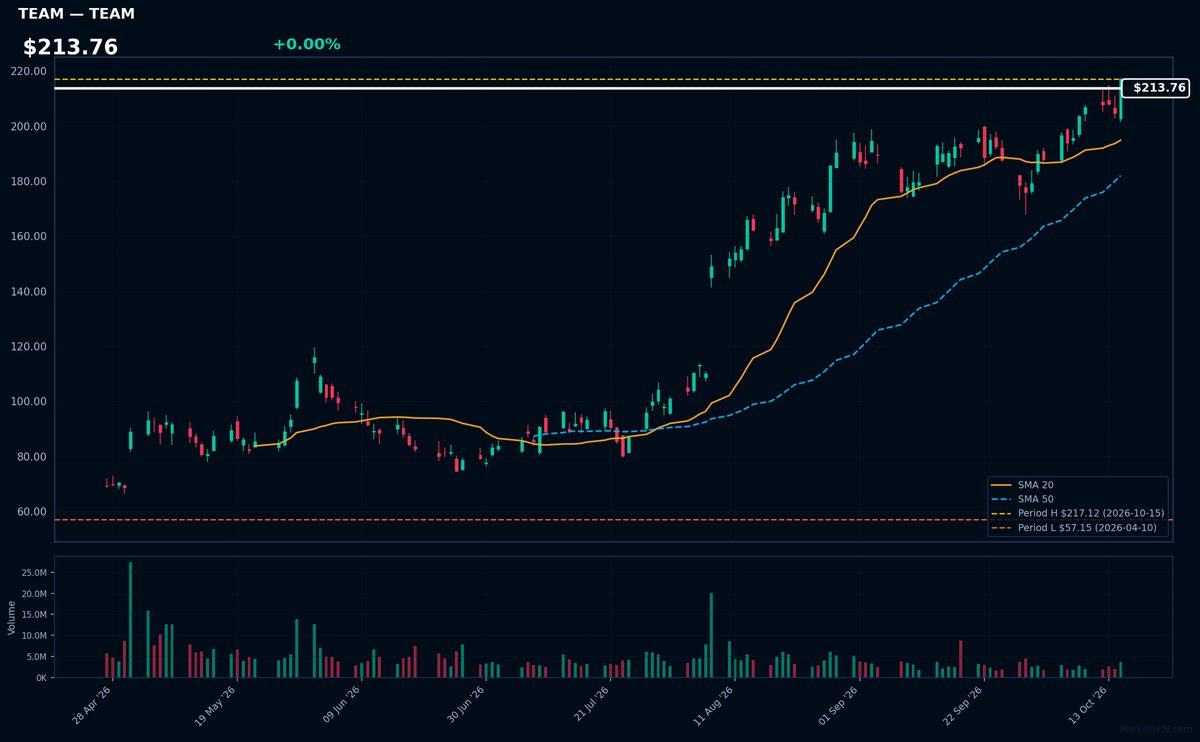Click the 15.0M volume axis label

[x=33, y=615]
